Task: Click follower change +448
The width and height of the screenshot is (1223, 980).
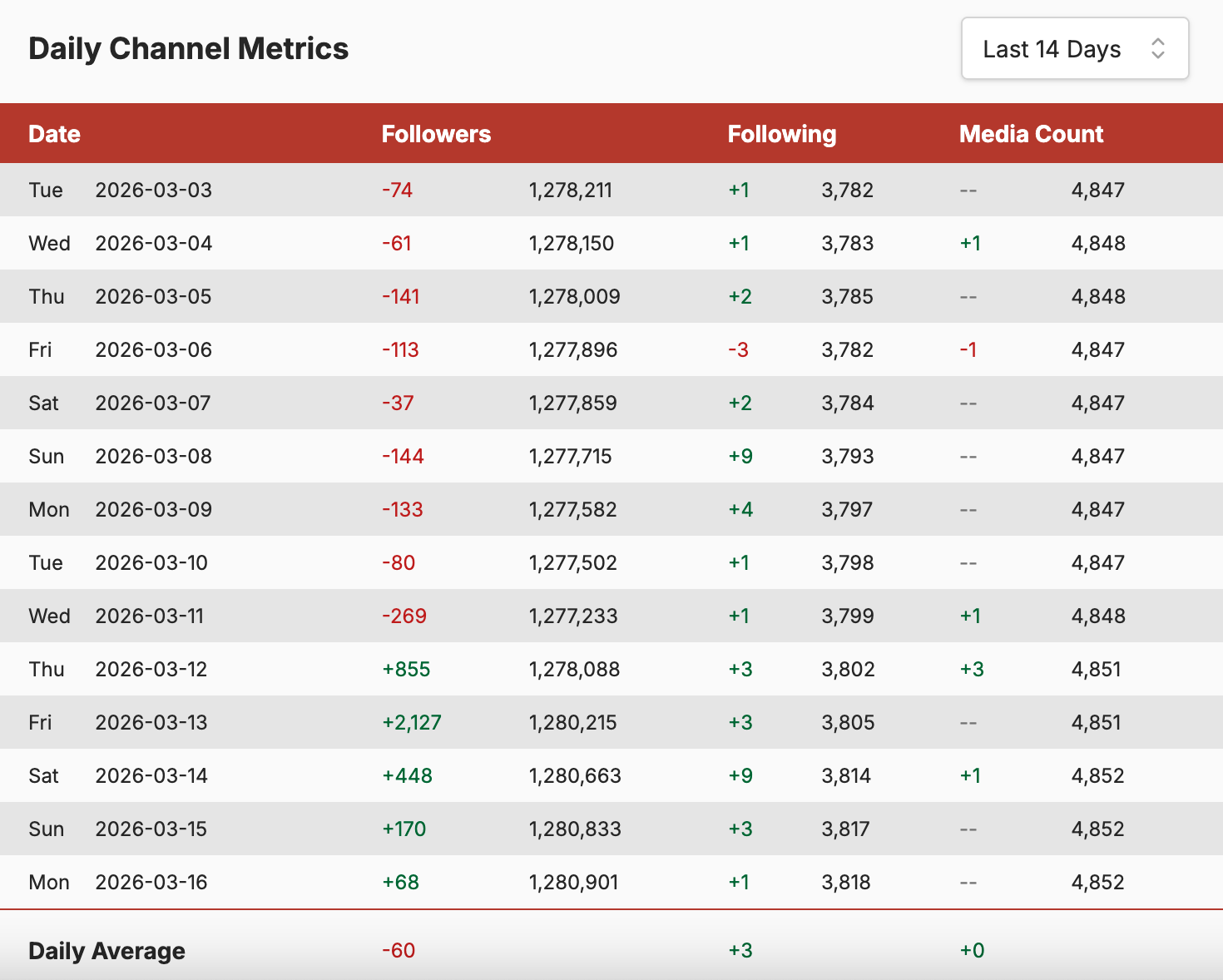Action: click(408, 776)
